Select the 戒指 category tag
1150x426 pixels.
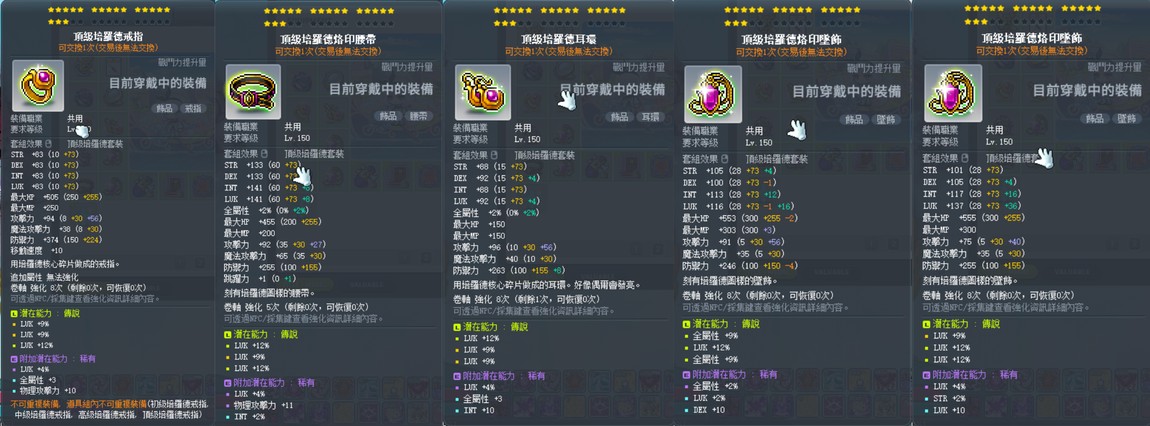(x=194, y=108)
